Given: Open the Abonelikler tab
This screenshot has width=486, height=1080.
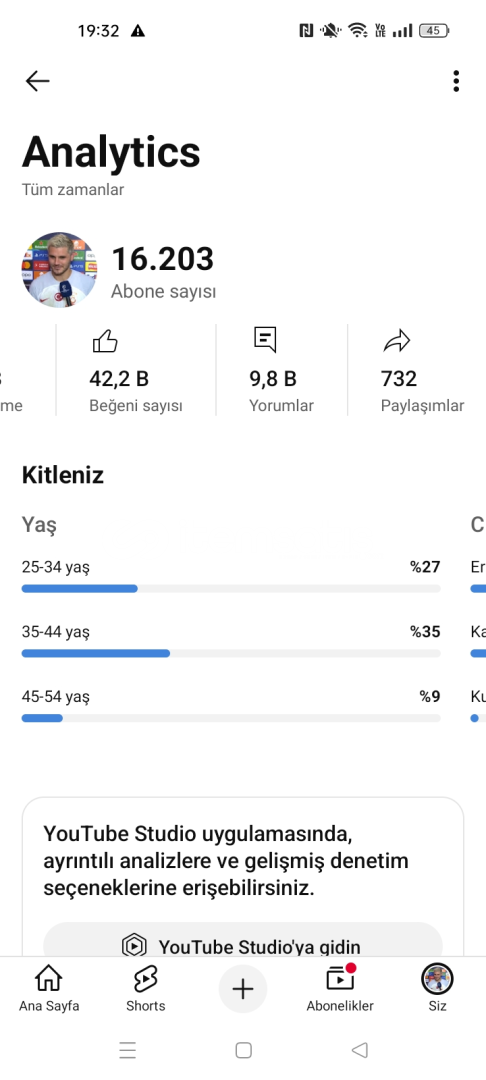Looking at the screenshot, I should click(x=340, y=988).
